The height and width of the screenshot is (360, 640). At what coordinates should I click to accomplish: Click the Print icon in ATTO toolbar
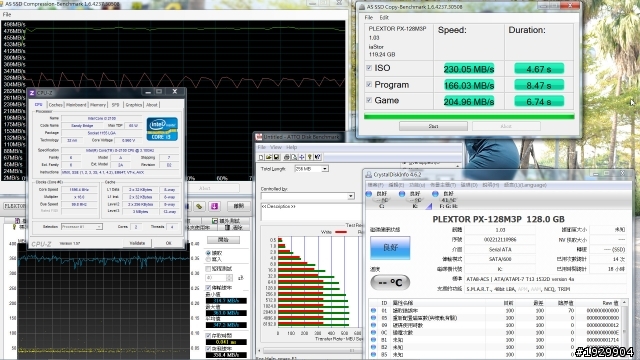click(x=287, y=157)
